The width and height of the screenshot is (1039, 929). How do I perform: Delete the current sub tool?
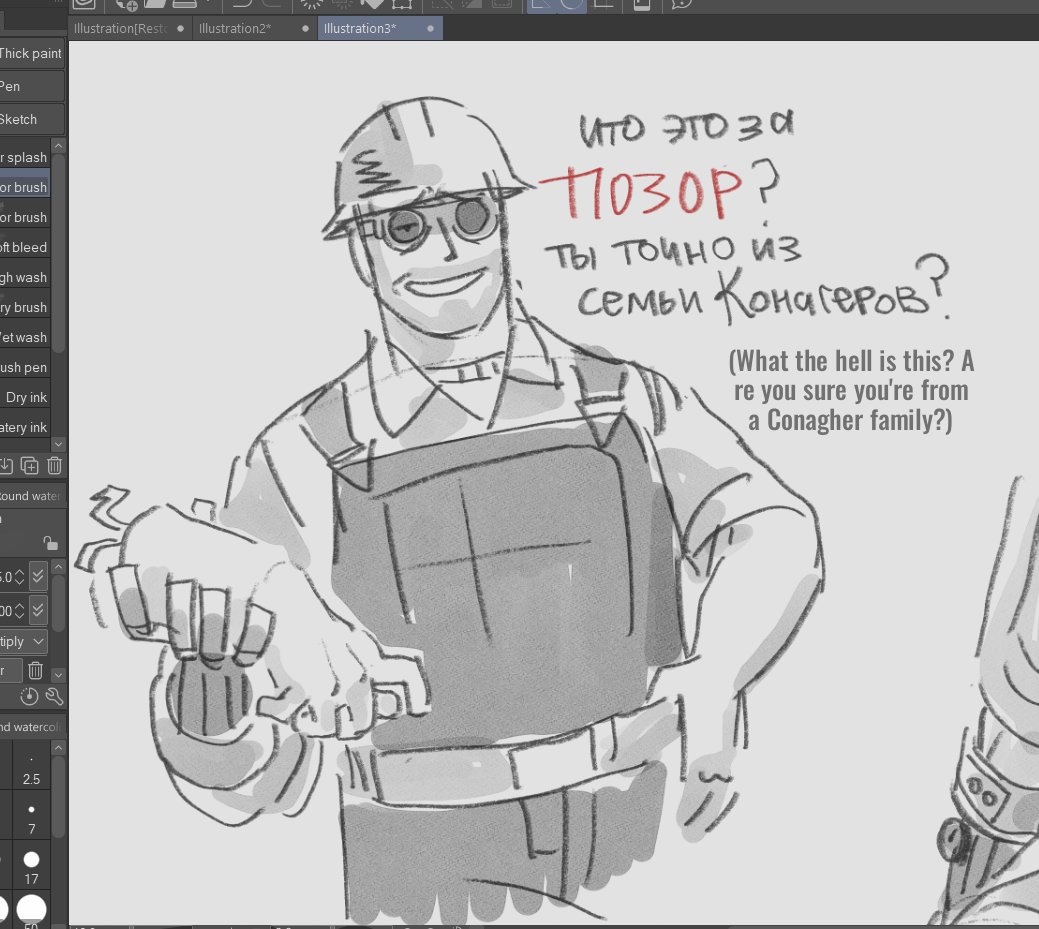point(54,466)
